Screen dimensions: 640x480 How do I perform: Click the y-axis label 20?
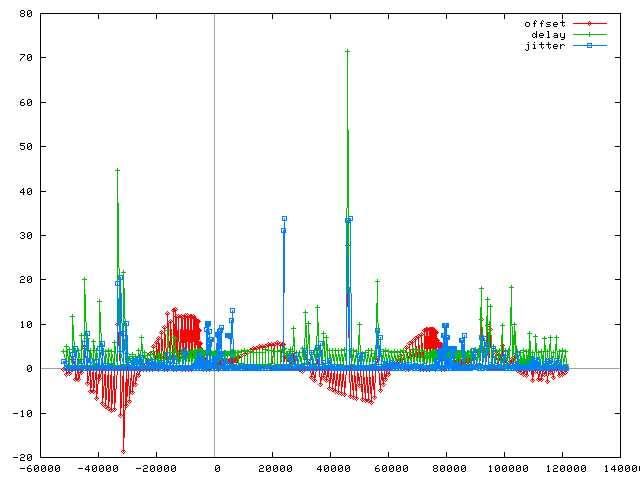[26, 280]
